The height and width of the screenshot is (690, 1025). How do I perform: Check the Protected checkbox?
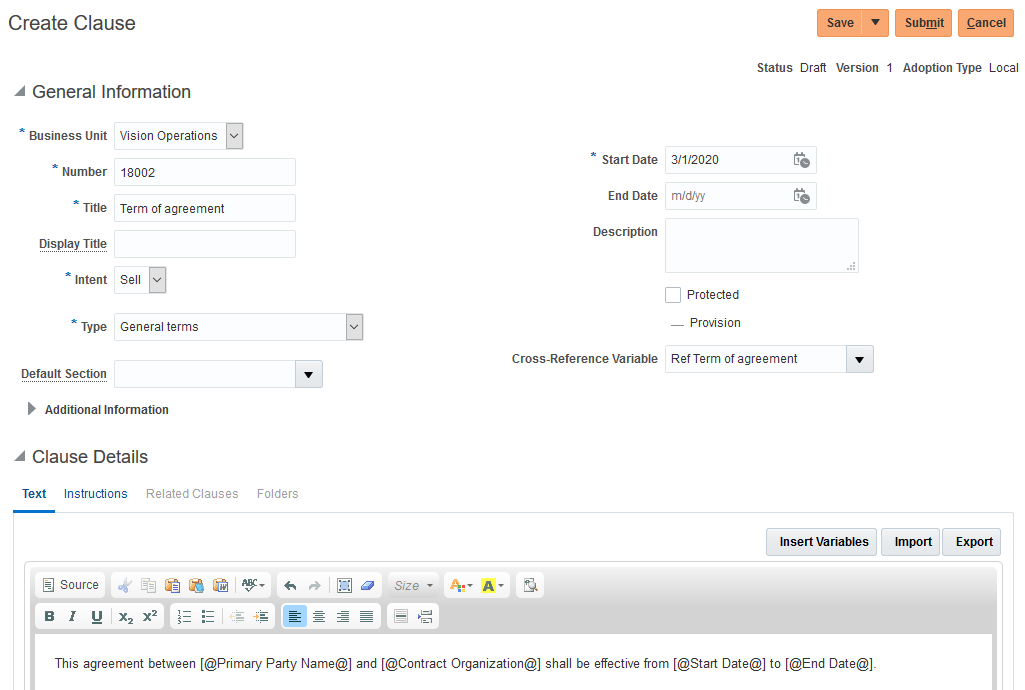pyautogui.click(x=673, y=295)
